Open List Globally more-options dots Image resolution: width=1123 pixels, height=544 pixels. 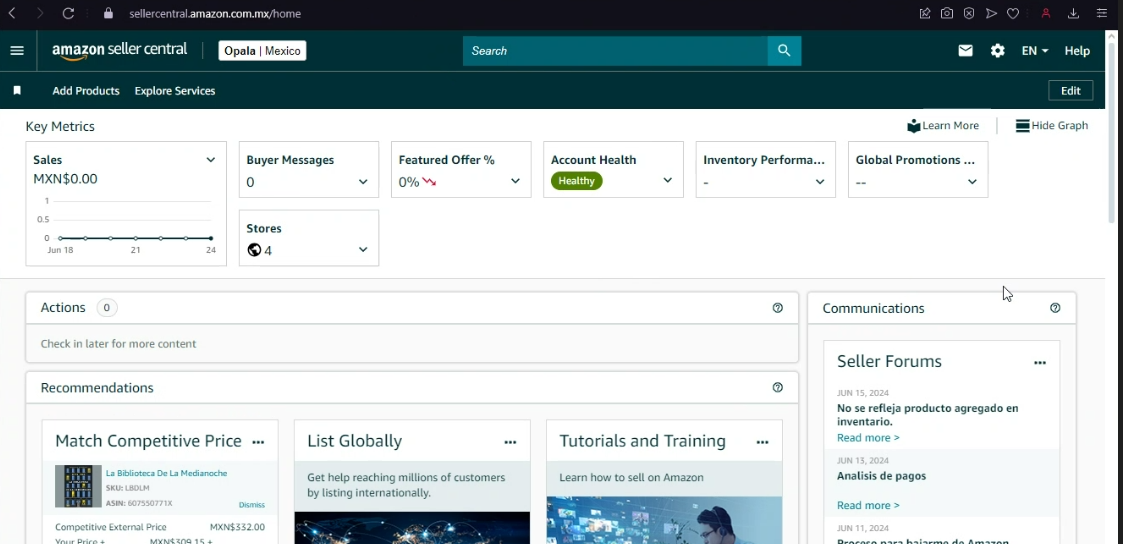[511, 442]
